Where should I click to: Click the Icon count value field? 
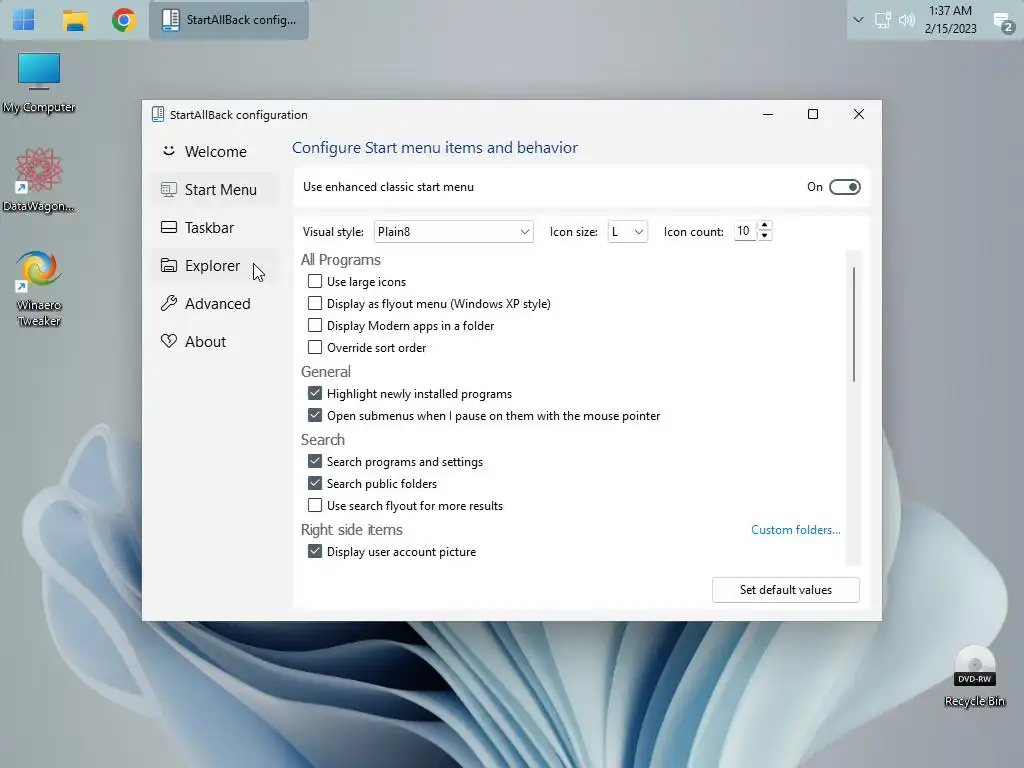(744, 231)
